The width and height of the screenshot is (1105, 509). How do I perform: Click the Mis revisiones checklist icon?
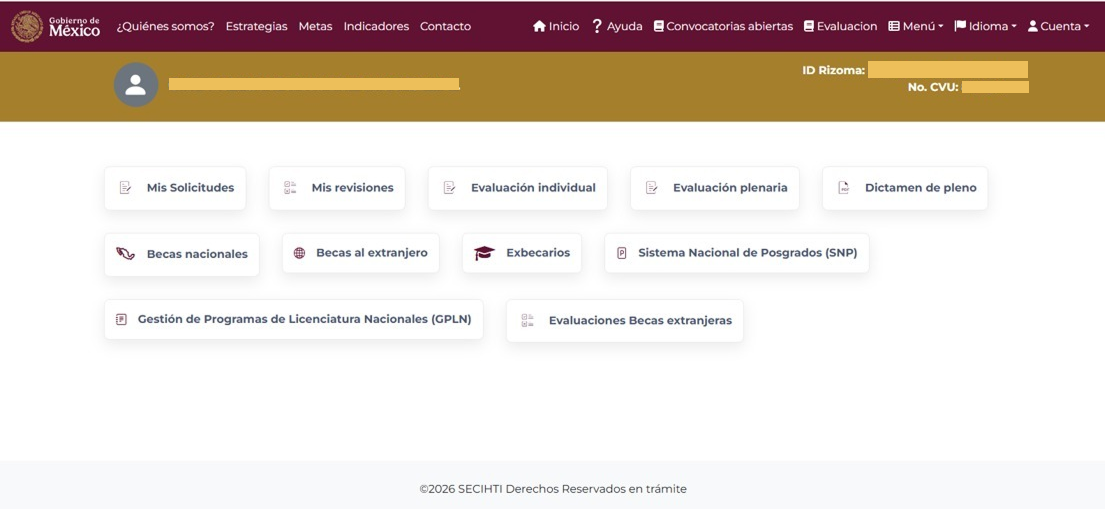click(290, 188)
